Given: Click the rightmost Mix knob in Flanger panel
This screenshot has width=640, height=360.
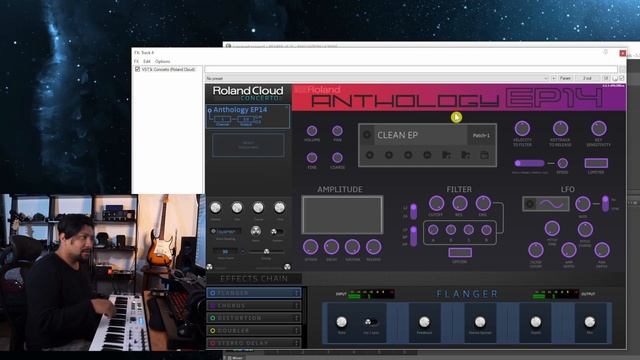Looking at the screenshot, I should point(589,322).
